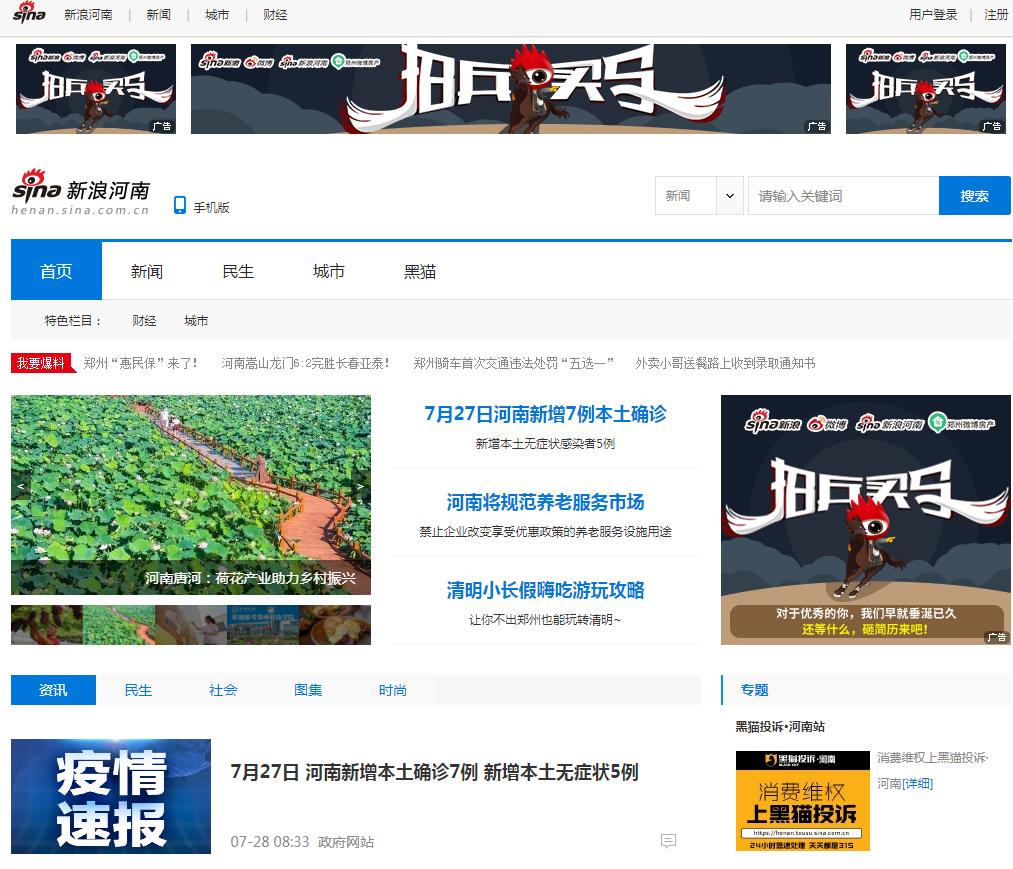1013x869 pixels.
Task: Select the fourth building slideshow thumbnail
Action: pos(263,625)
